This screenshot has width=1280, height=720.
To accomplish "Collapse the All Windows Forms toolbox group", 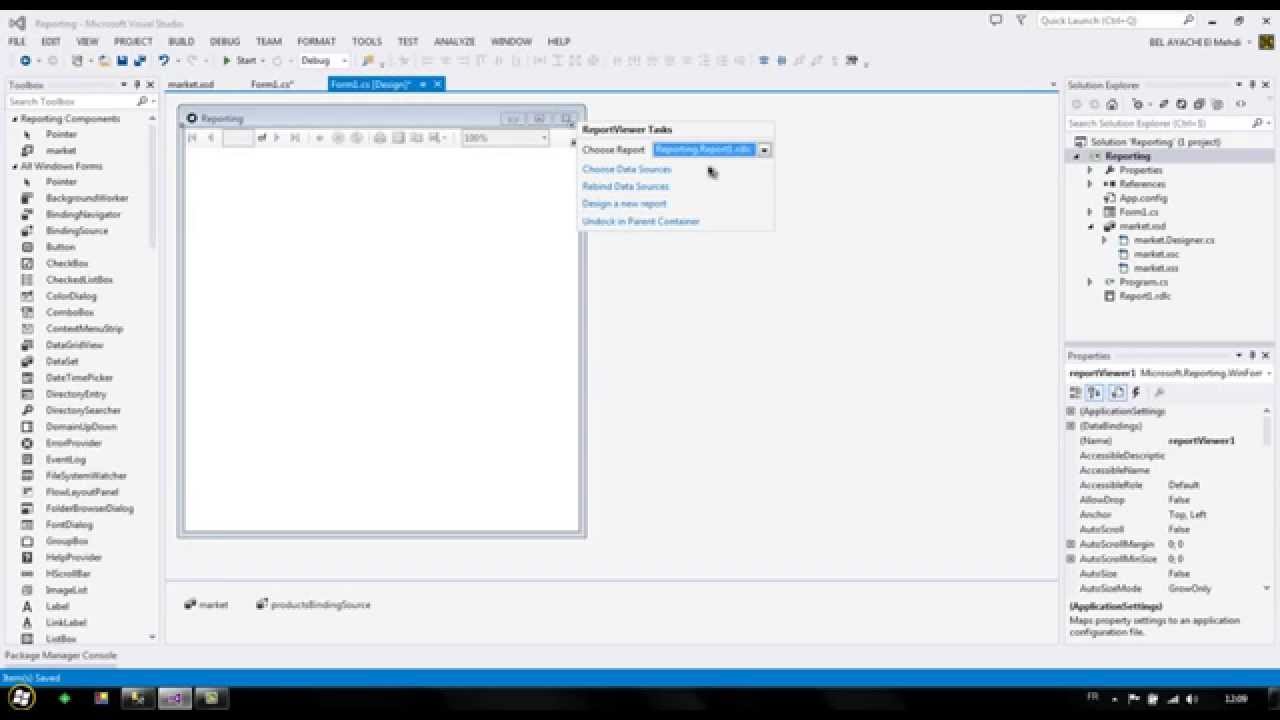I will (x=15, y=167).
